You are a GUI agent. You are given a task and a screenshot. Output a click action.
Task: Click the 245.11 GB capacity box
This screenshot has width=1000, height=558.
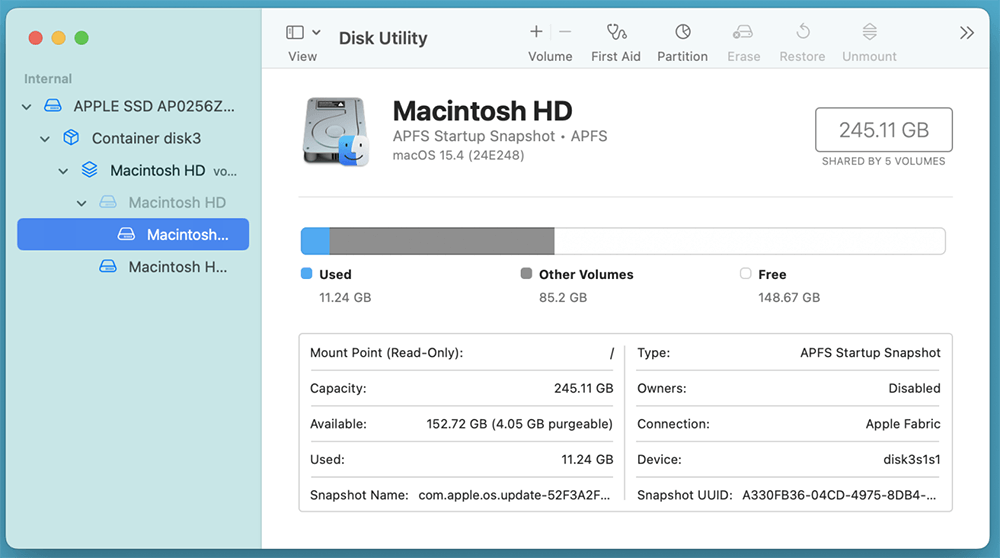tap(884, 129)
